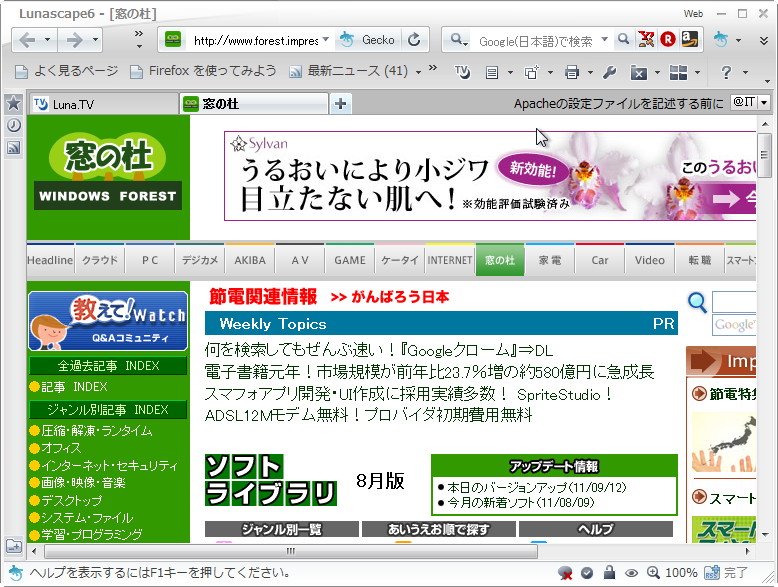778x587 pixels.
Task: Open the Rakuten search icon
Action: coord(668,39)
